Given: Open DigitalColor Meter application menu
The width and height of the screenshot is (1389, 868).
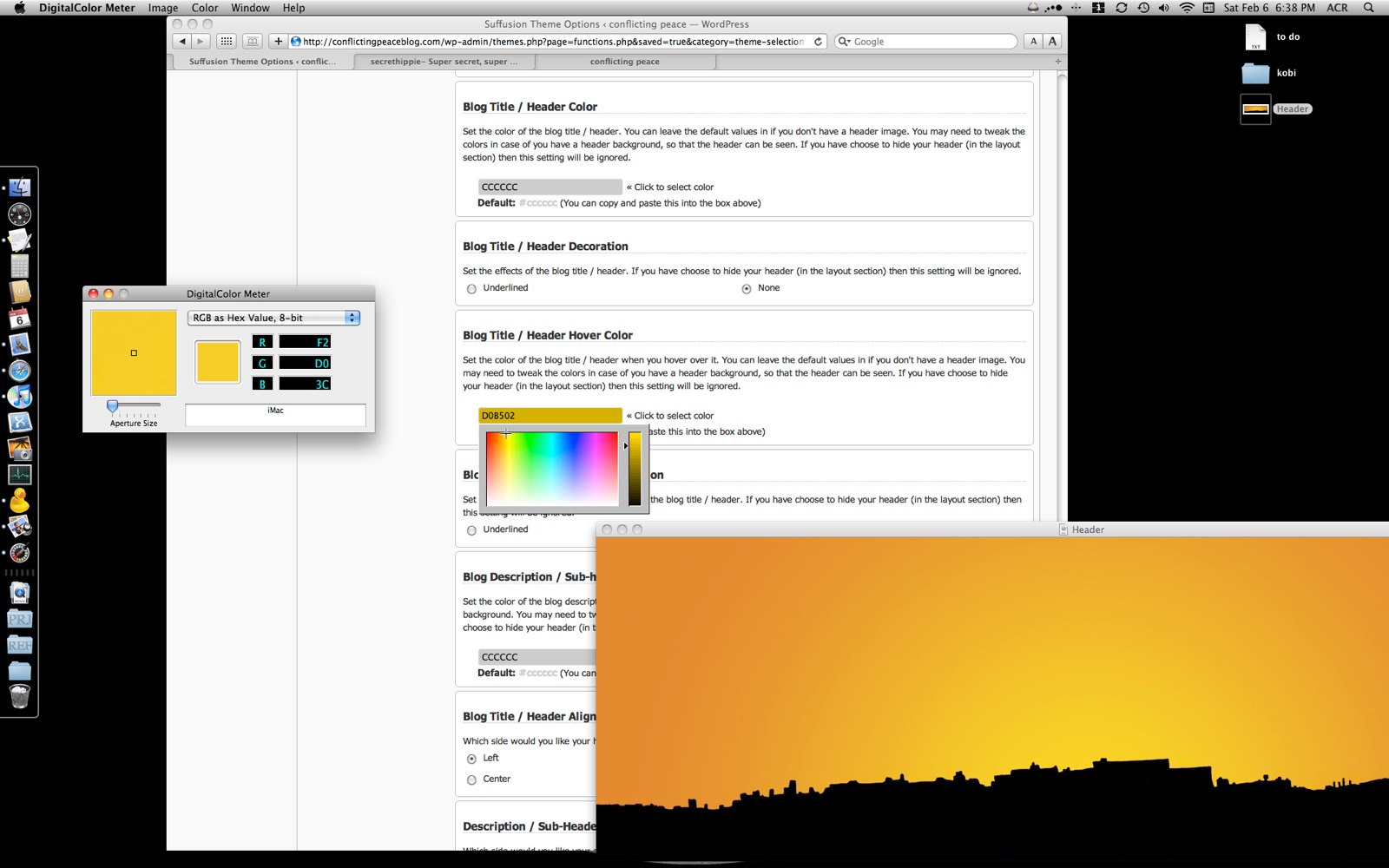Looking at the screenshot, I should (87, 8).
